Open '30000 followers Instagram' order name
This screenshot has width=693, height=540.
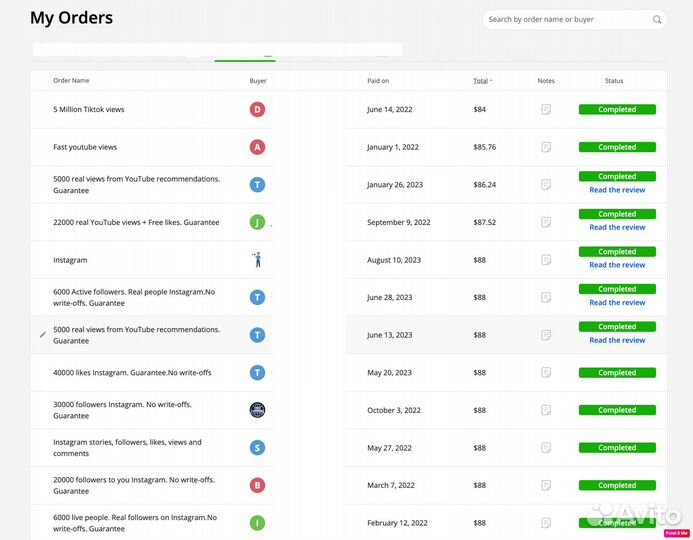coord(122,410)
